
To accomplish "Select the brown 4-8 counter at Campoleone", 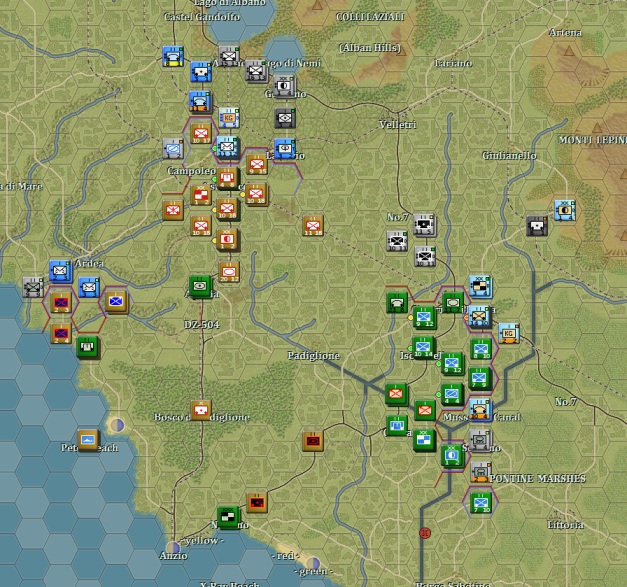I will tap(227, 178).
